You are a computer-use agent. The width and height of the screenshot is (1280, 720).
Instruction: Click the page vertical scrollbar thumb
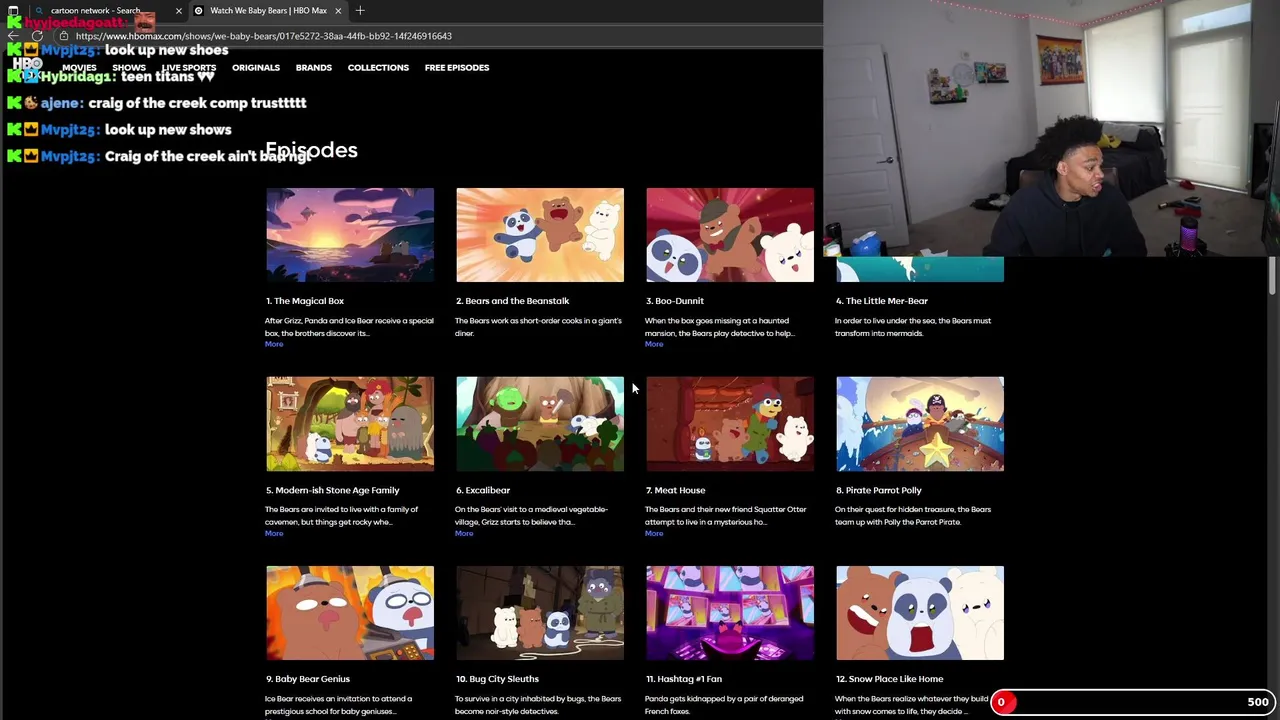pos(1273,276)
